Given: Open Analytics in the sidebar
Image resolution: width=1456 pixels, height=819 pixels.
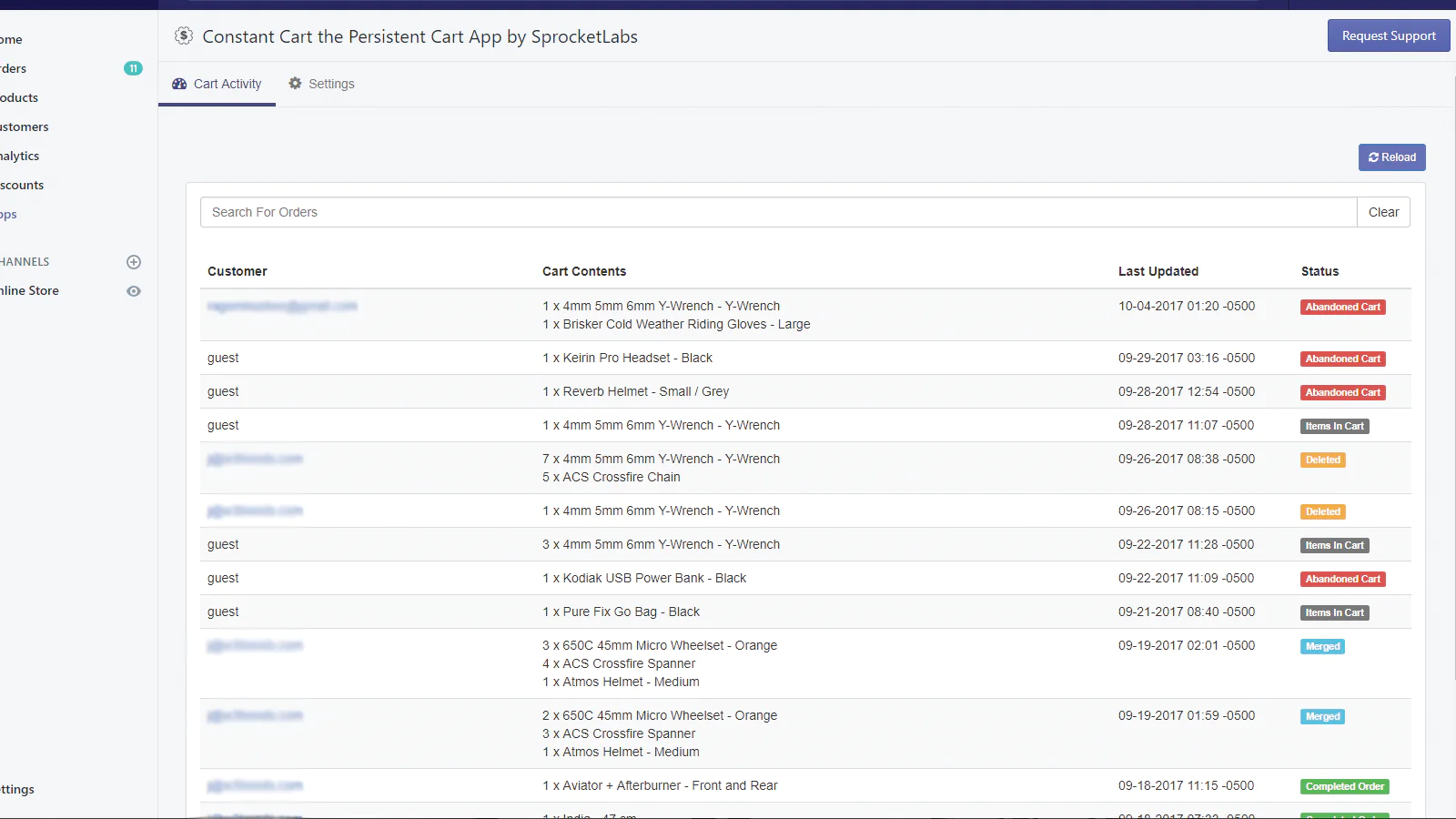Looking at the screenshot, I should coord(20,157).
